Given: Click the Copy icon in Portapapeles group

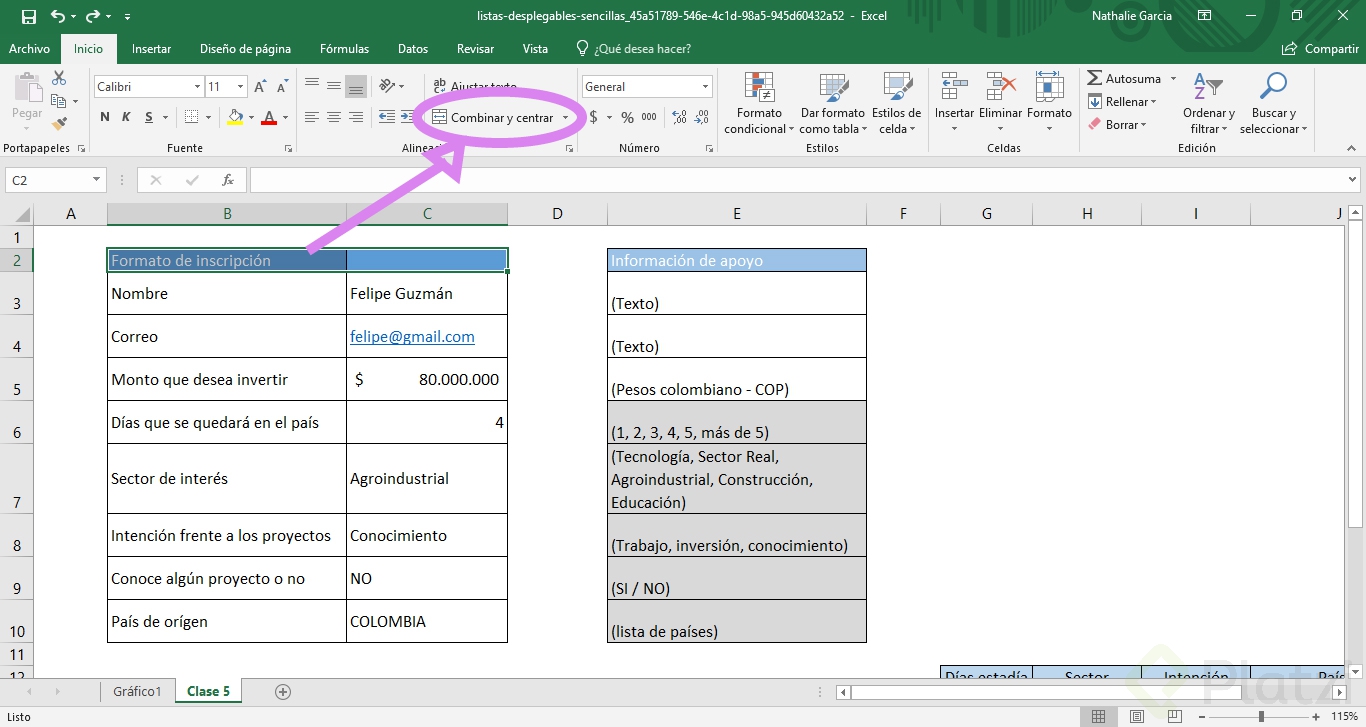Looking at the screenshot, I should 59,101.
